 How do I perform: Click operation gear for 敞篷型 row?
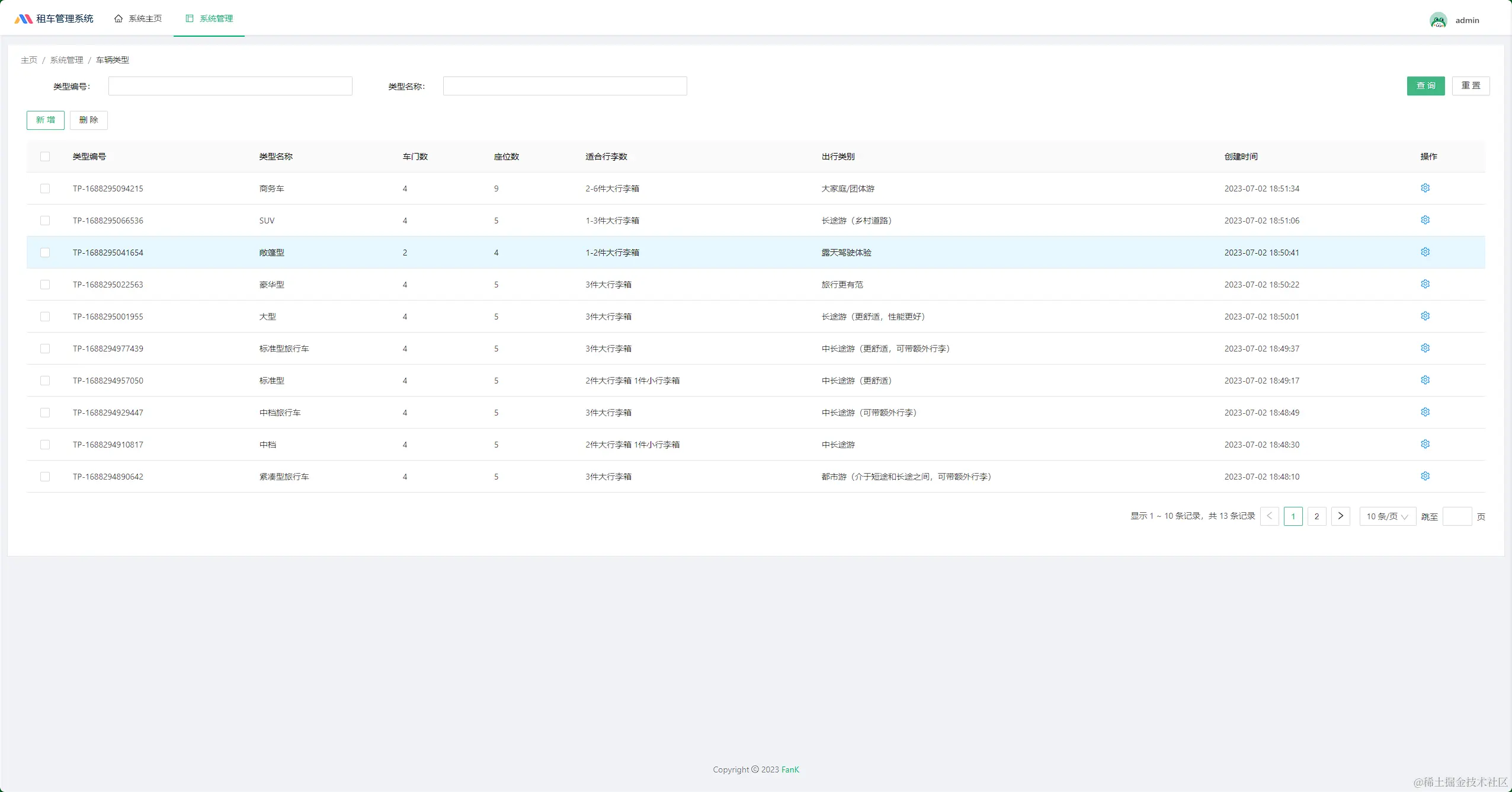1425,252
